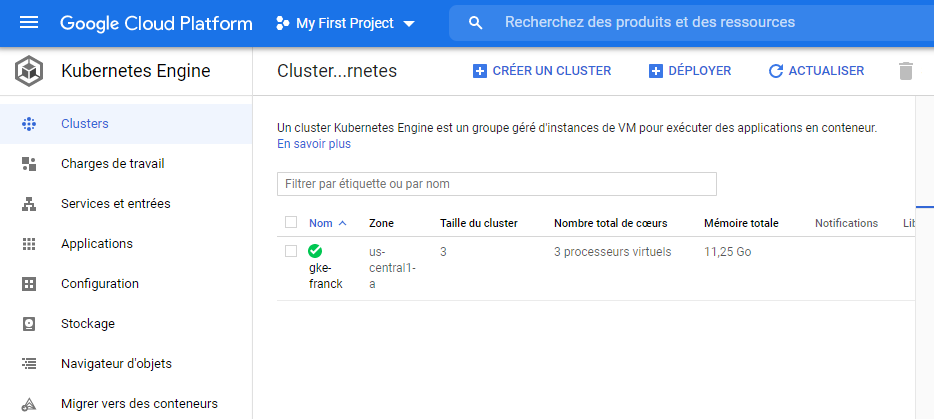Click the Mémoire totale column header

coord(741,224)
